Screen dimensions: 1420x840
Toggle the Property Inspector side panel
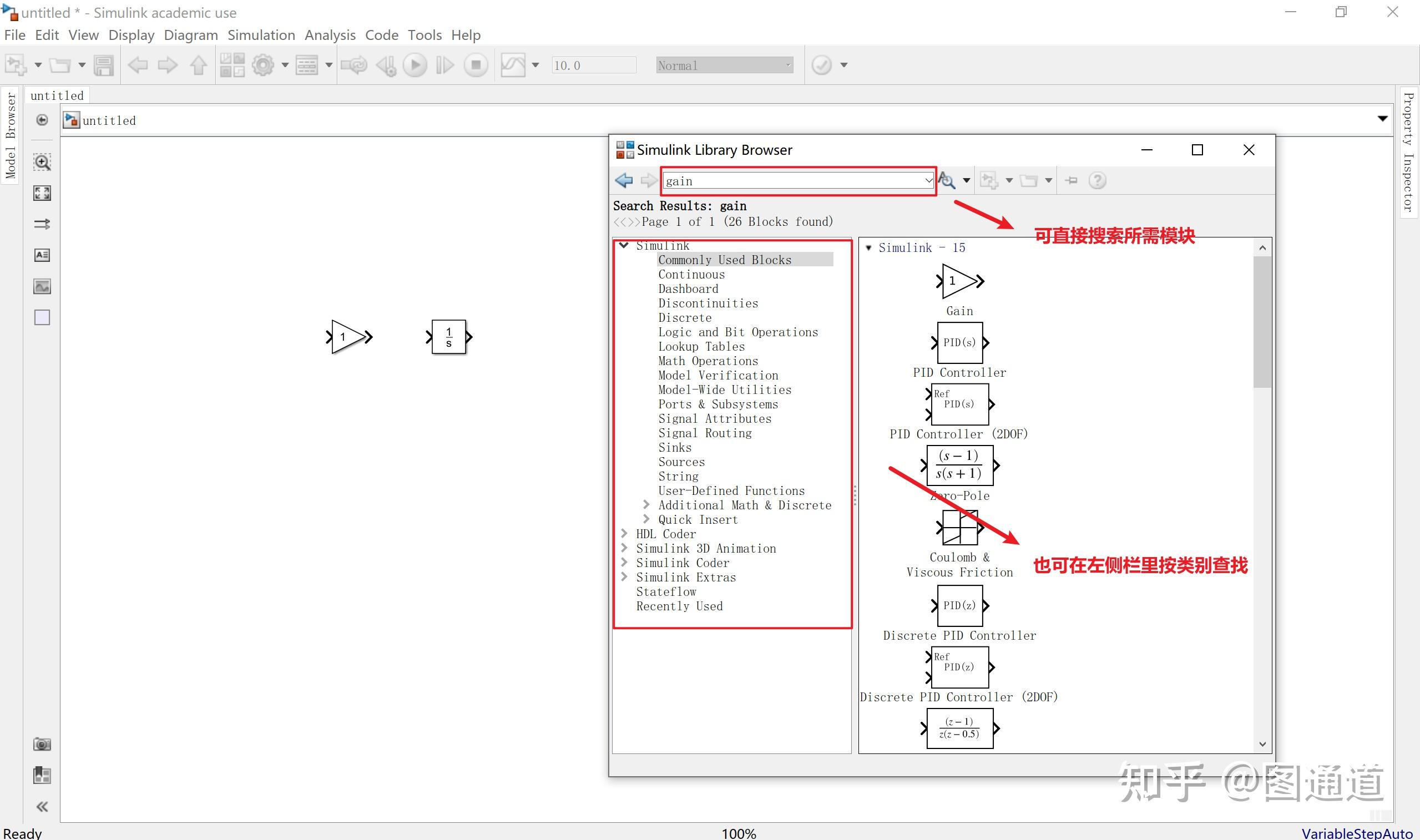(1408, 151)
